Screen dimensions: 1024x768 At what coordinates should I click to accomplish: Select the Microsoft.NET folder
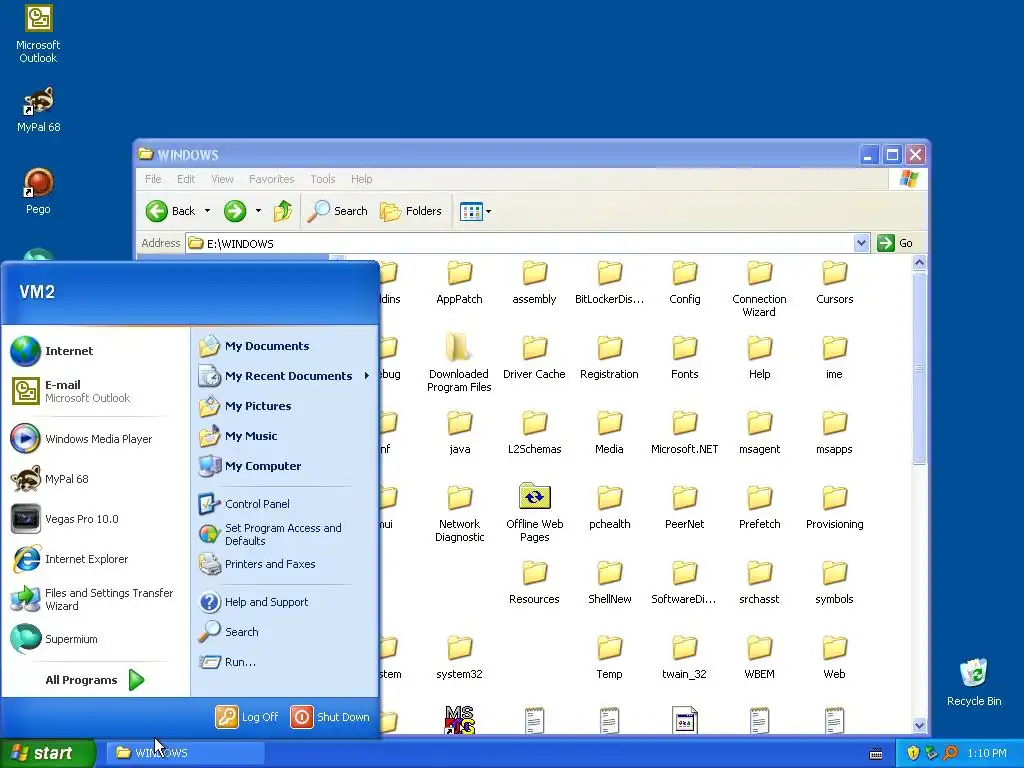click(x=684, y=432)
